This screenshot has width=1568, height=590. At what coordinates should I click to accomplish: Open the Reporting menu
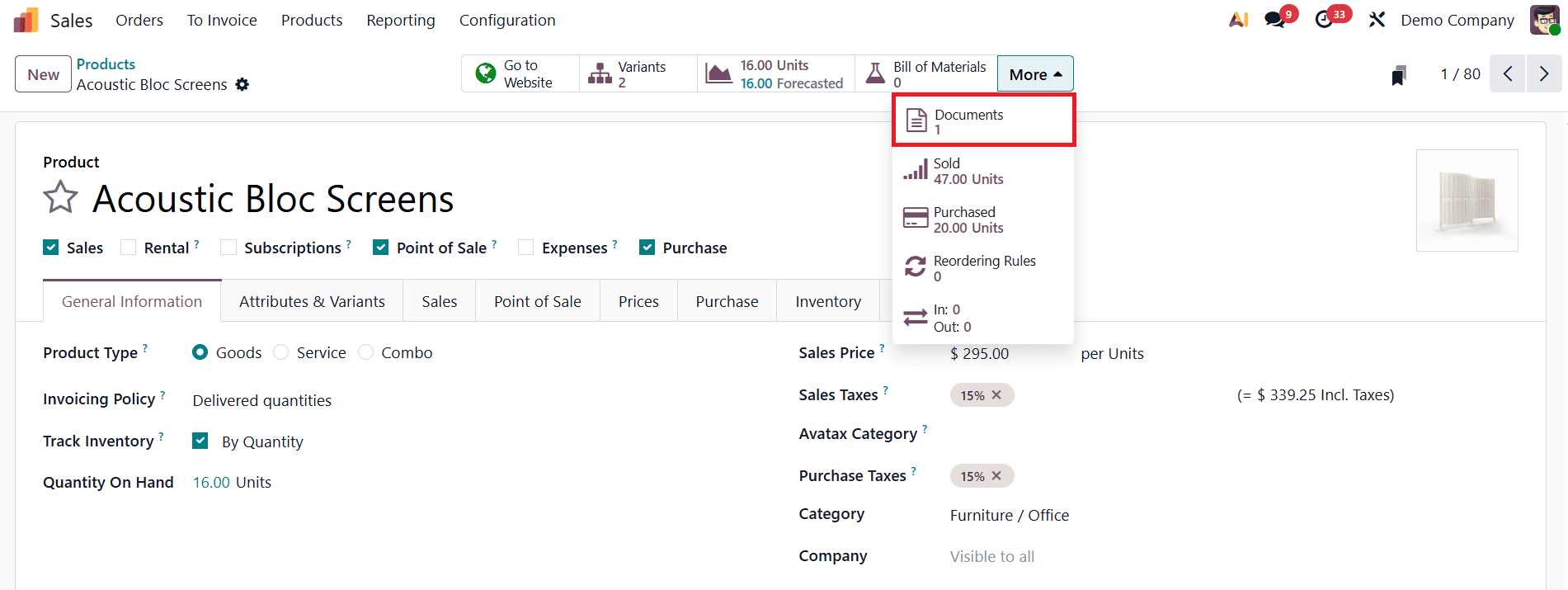pos(401,20)
